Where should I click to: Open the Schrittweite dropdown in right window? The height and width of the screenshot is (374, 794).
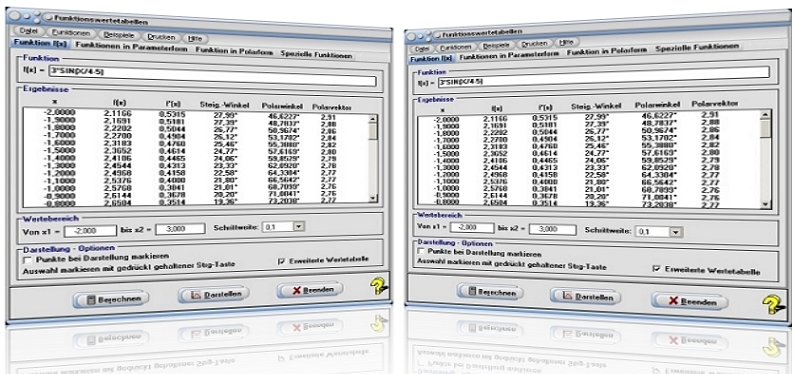click(x=676, y=232)
